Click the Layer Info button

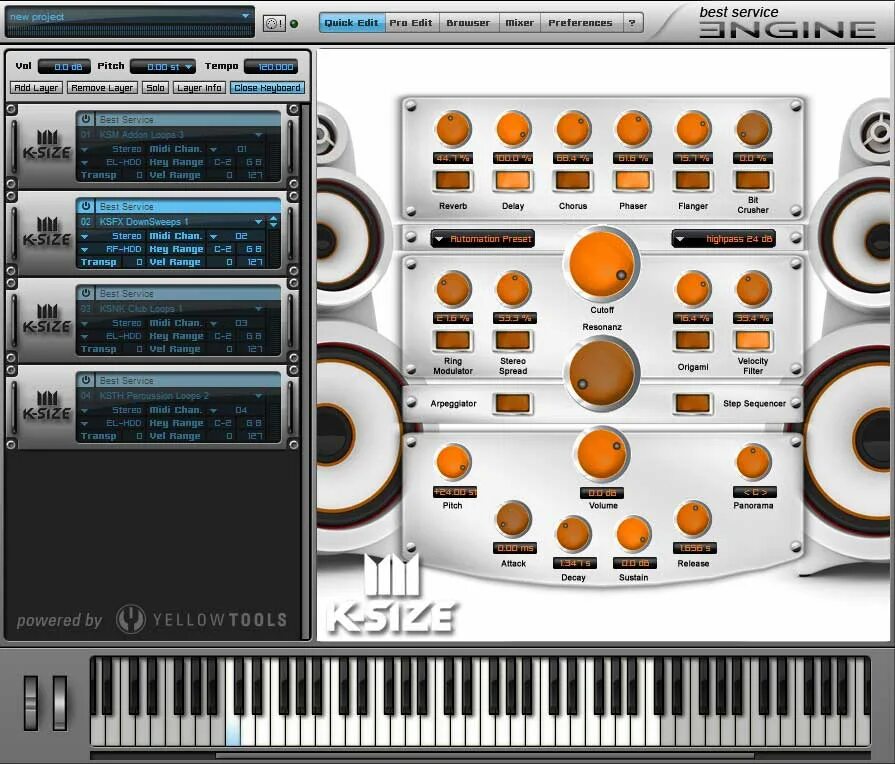[199, 87]
